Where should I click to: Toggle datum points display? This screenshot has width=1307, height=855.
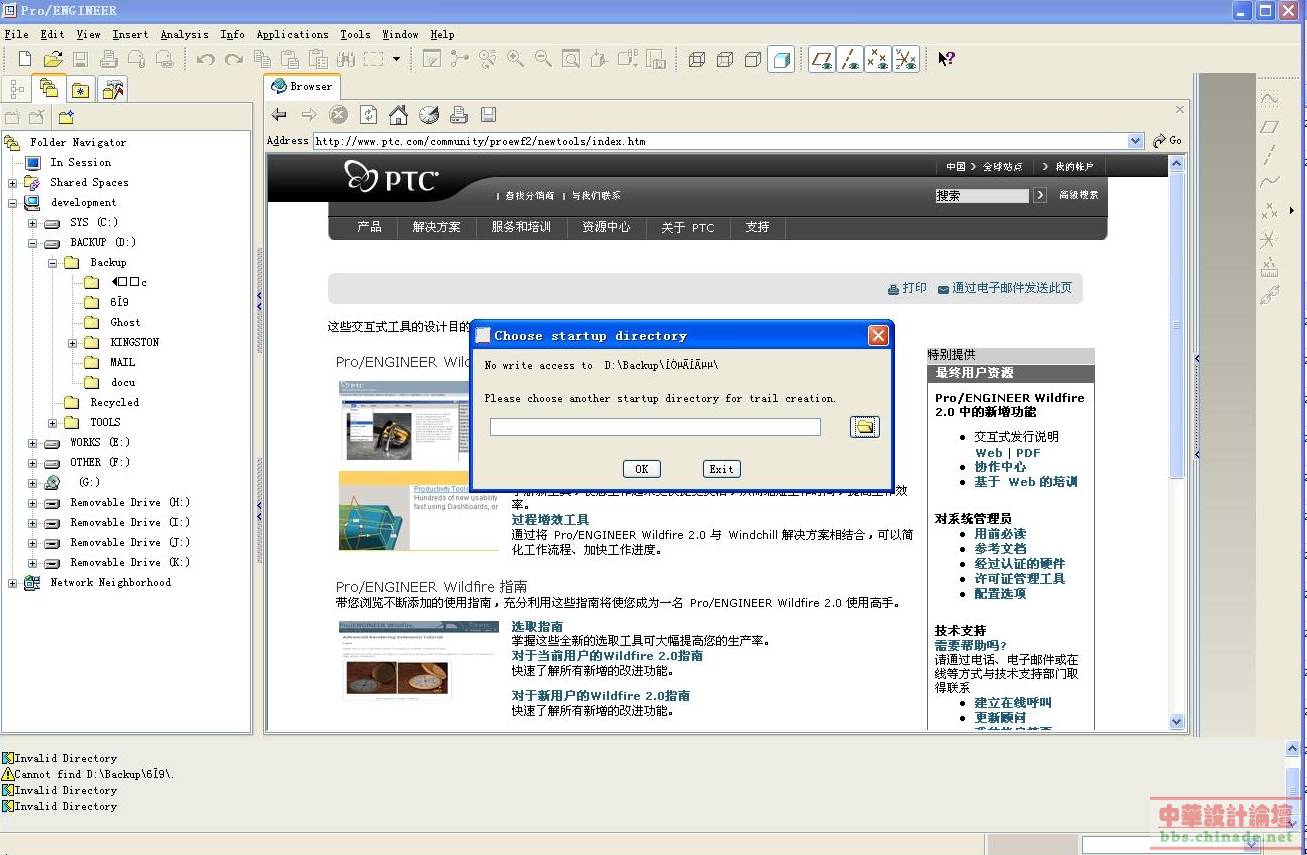pos(878,59)
